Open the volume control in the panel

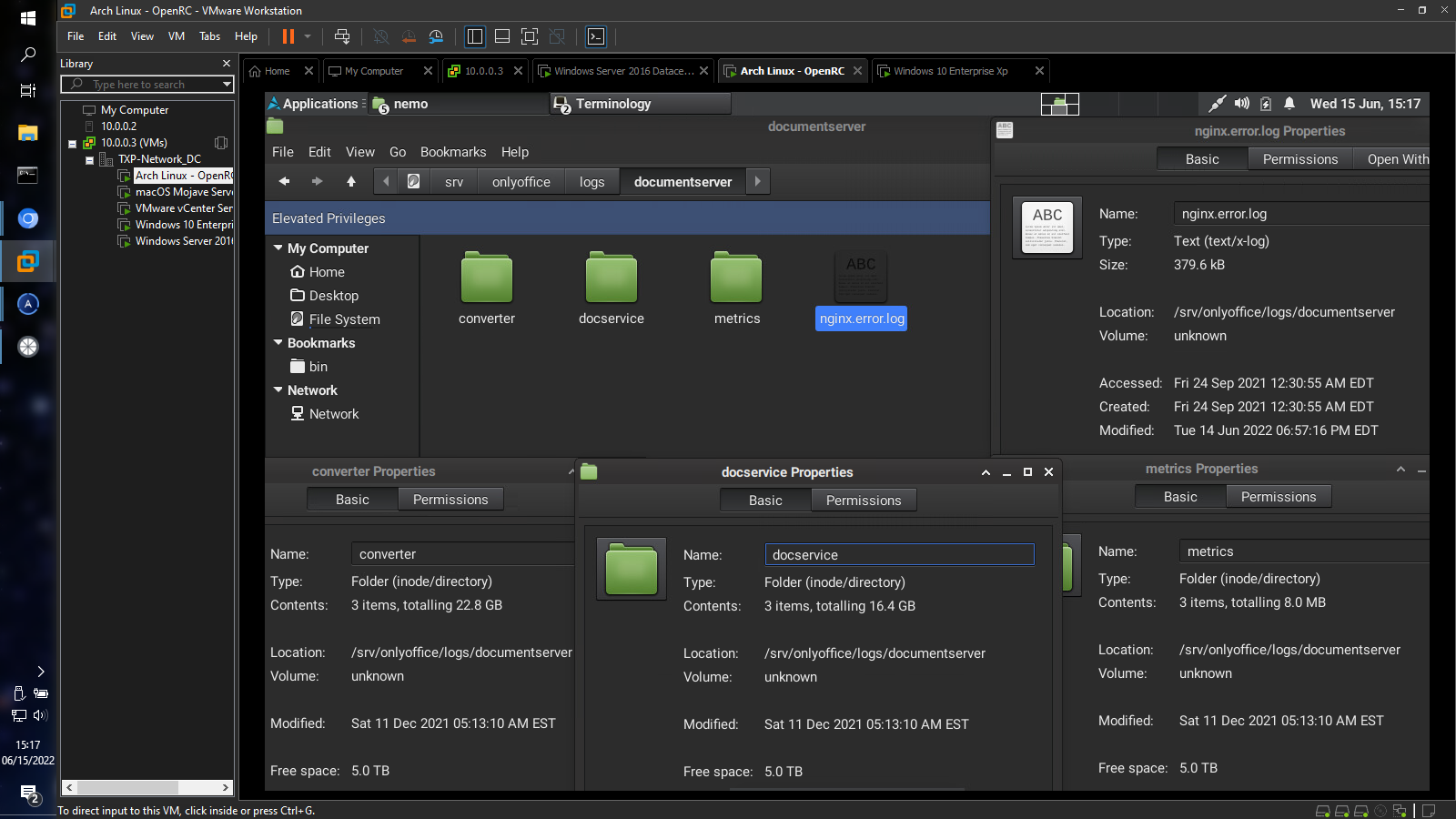tap(1242, 104)
